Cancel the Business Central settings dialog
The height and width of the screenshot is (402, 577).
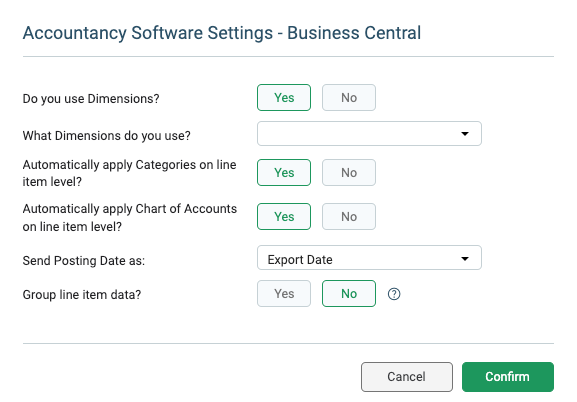click(x=407, y=377)
